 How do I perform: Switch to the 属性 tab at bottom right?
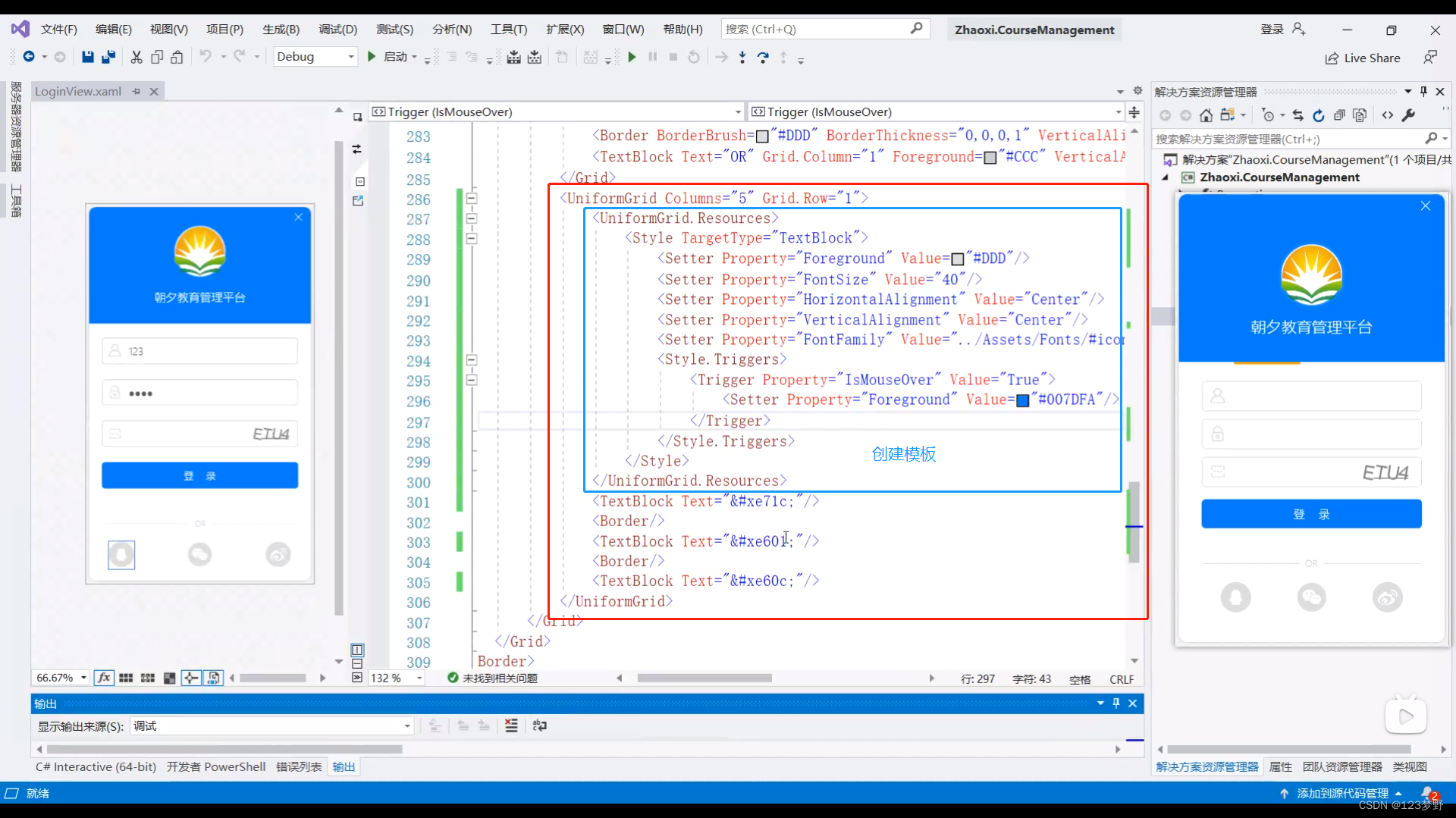click(x=1280, y=767)
